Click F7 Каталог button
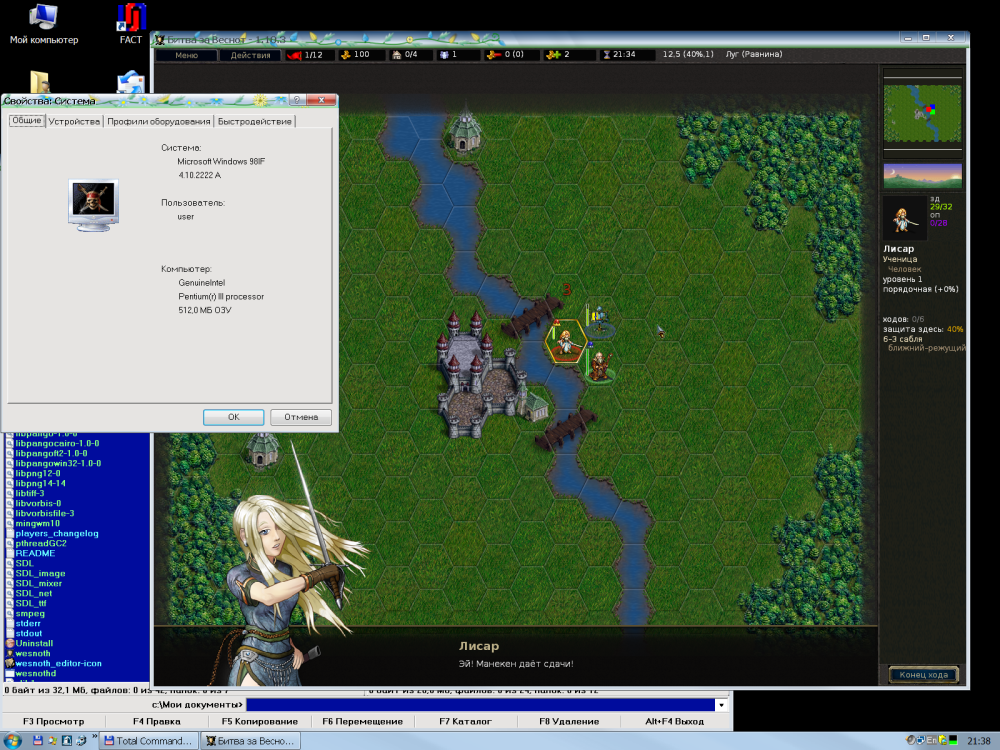 pos(466,721)
